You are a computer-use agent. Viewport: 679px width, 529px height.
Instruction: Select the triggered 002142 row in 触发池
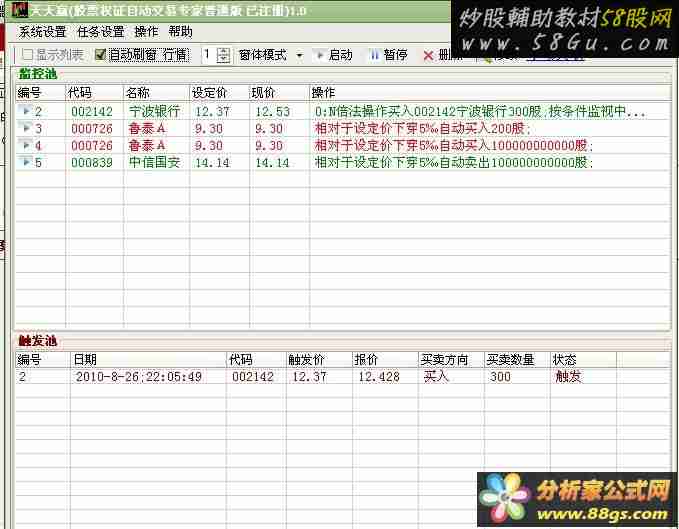point(250,377)
